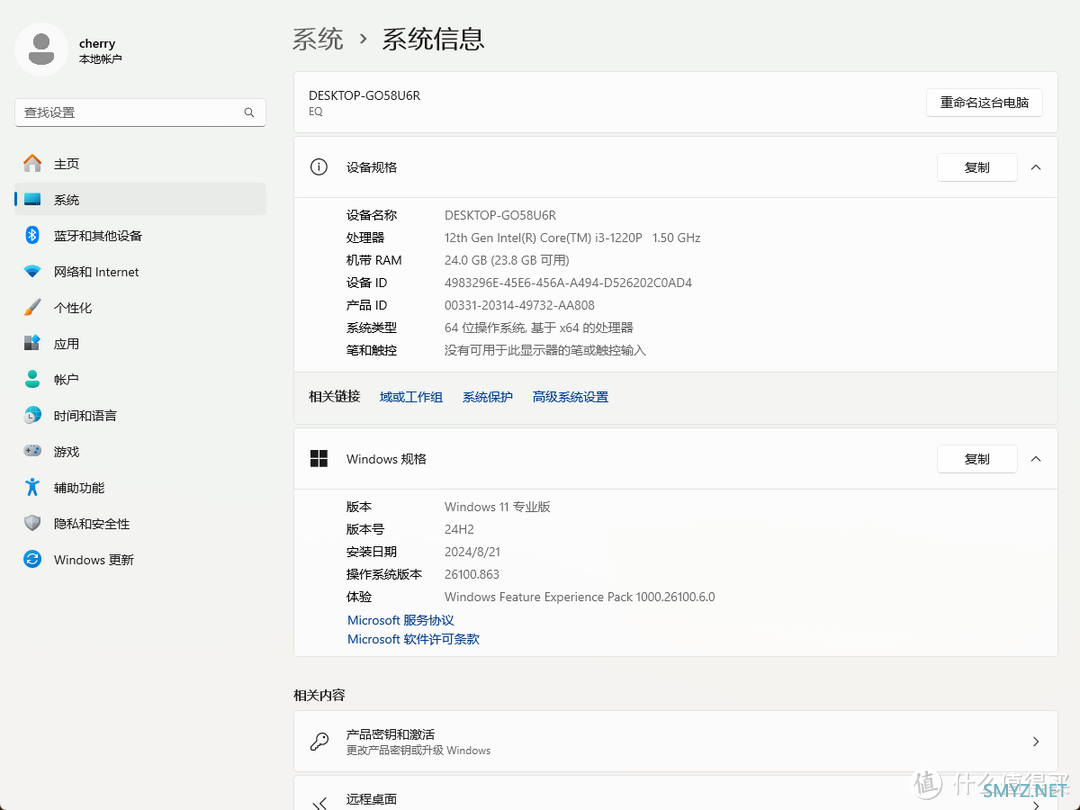Image resolution: width=1080 pixels, height=810 pixels.
Task: Click the 安装日期 value 2024/8/21
Action: (x=472, y=552)
